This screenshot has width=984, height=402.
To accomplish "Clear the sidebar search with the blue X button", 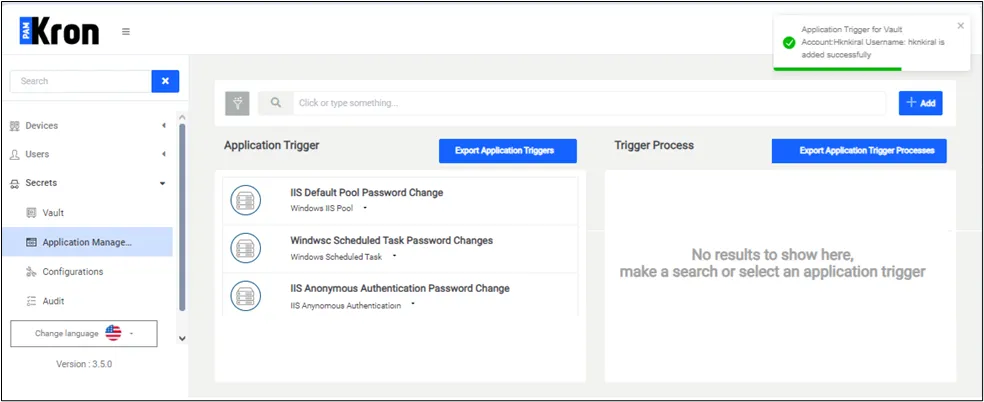I will tap(165, 81).
